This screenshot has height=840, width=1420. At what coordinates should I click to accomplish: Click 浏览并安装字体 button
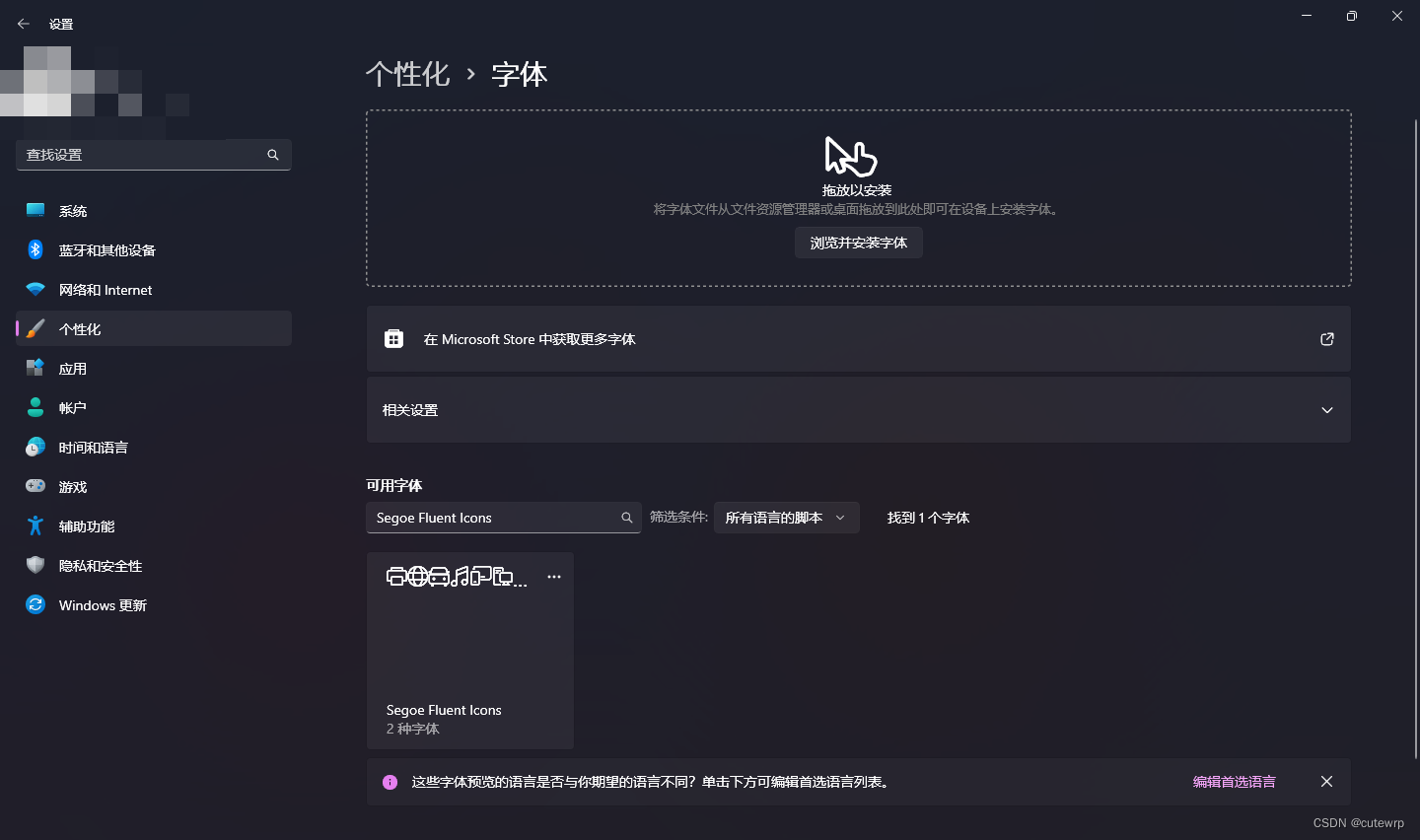pos(859,243)
